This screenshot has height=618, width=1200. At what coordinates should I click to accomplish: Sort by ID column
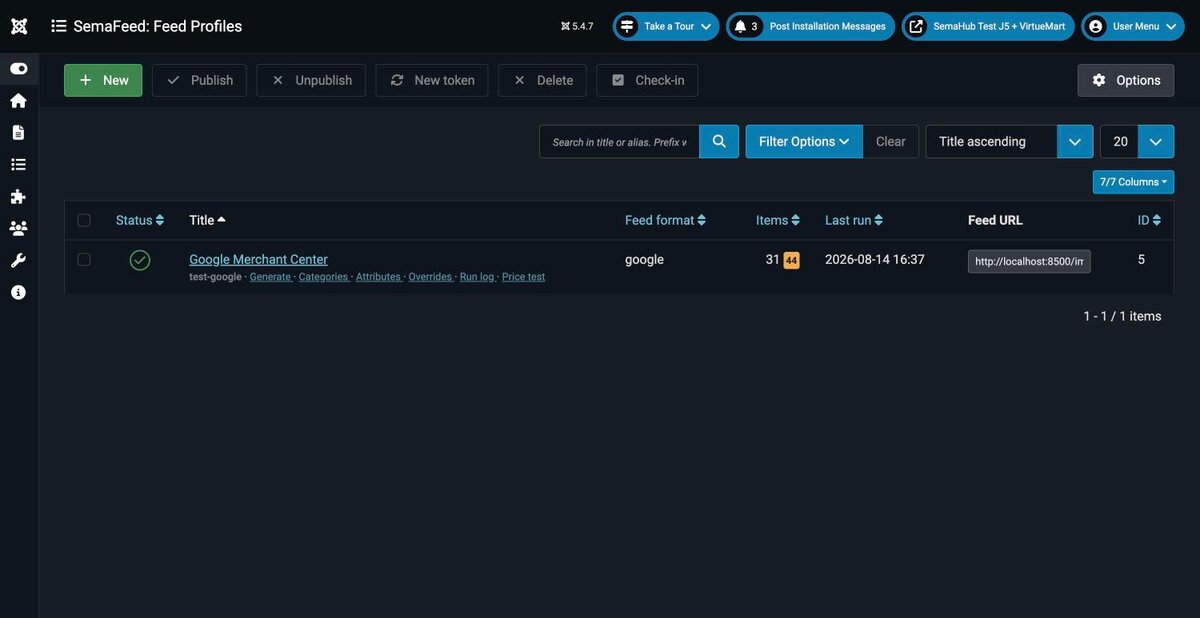tap(1149, 220)
